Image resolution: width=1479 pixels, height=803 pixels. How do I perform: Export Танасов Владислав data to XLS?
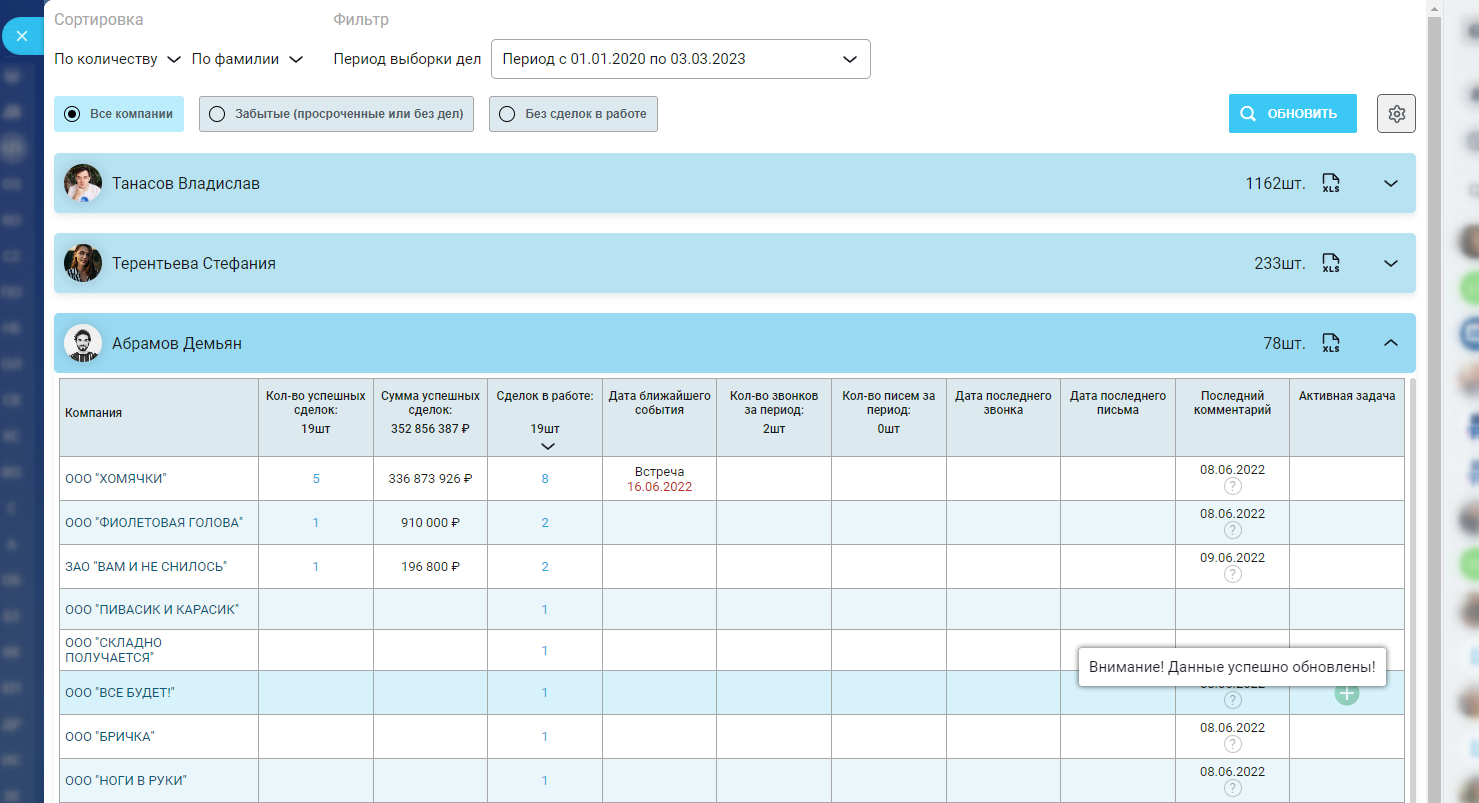[x=1330, y=183]
